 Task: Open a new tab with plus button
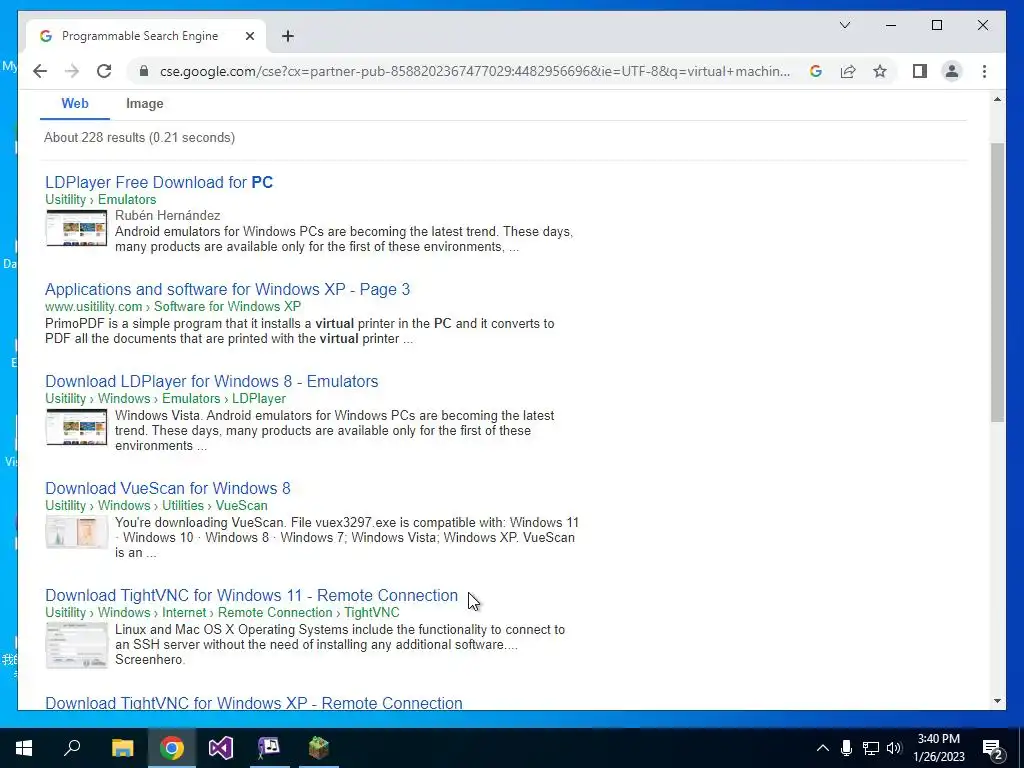[x=287, y=36]
